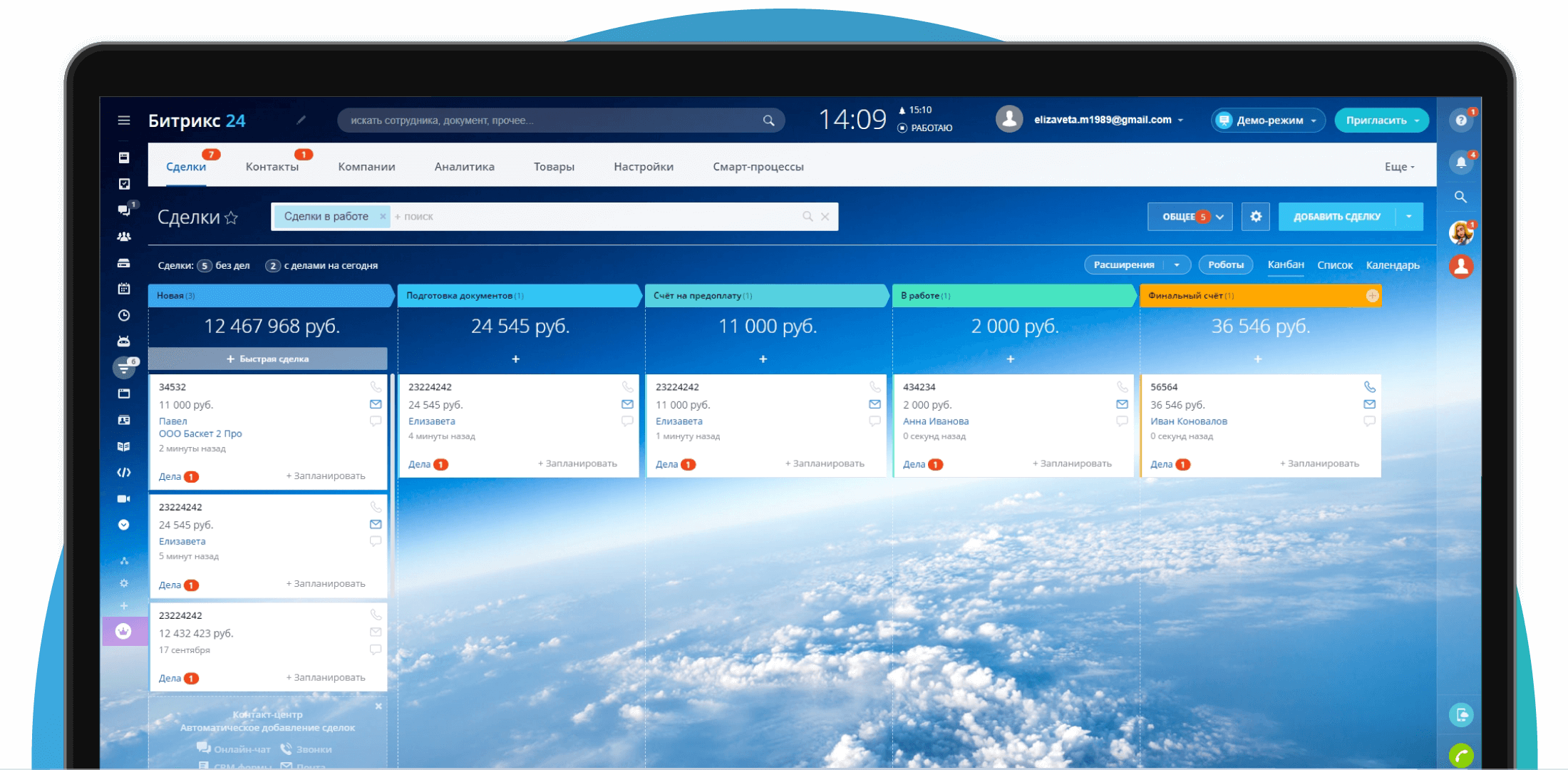Open the contact link Иван Коновалов
Image resolution: width=1568 pixels, height=770 pixels.
click(x=1189, y=421)
